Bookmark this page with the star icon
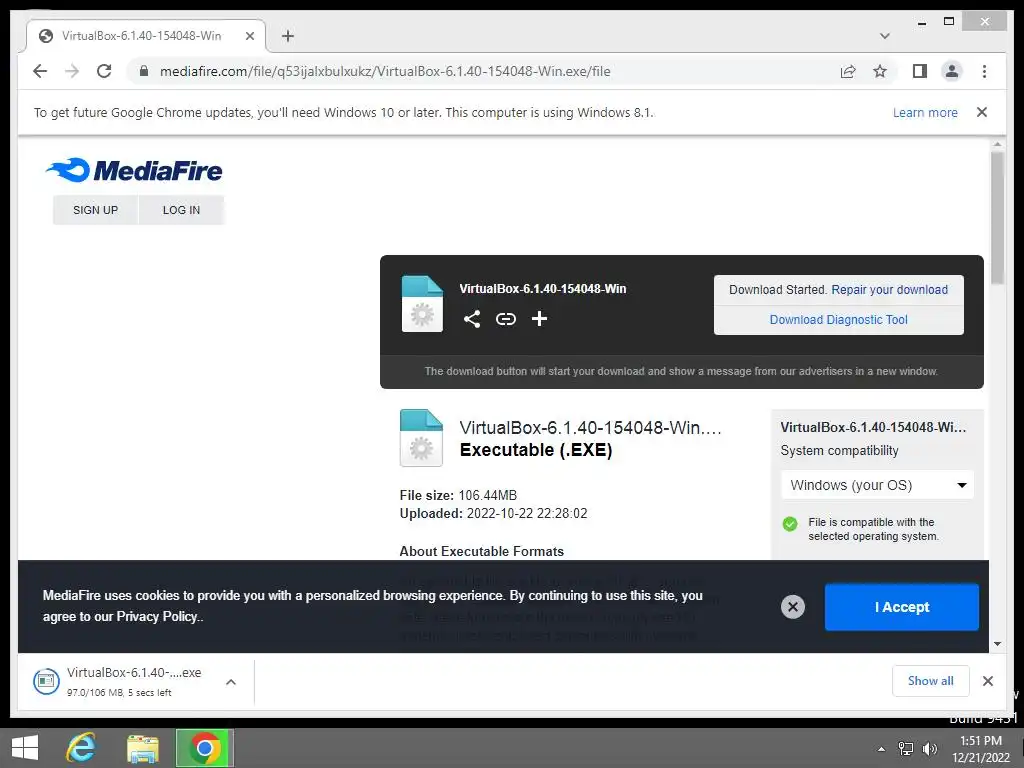Screen dimensions: 1024x768 coord(880,71)
